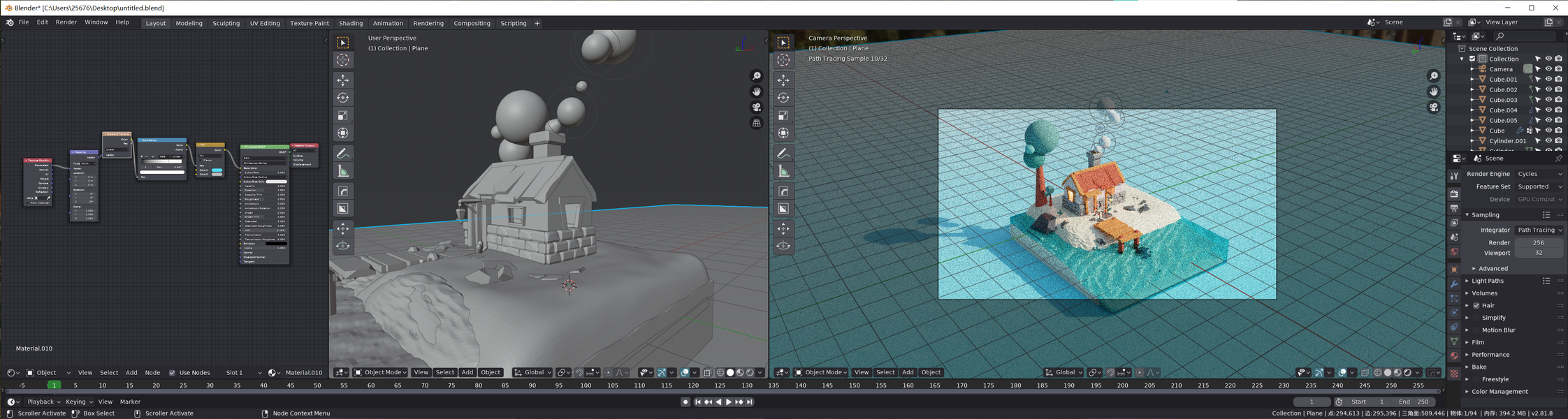Disable Cube.002 in renders camera icon
The image size is (1568, 419).
[x=1559, y=90]
